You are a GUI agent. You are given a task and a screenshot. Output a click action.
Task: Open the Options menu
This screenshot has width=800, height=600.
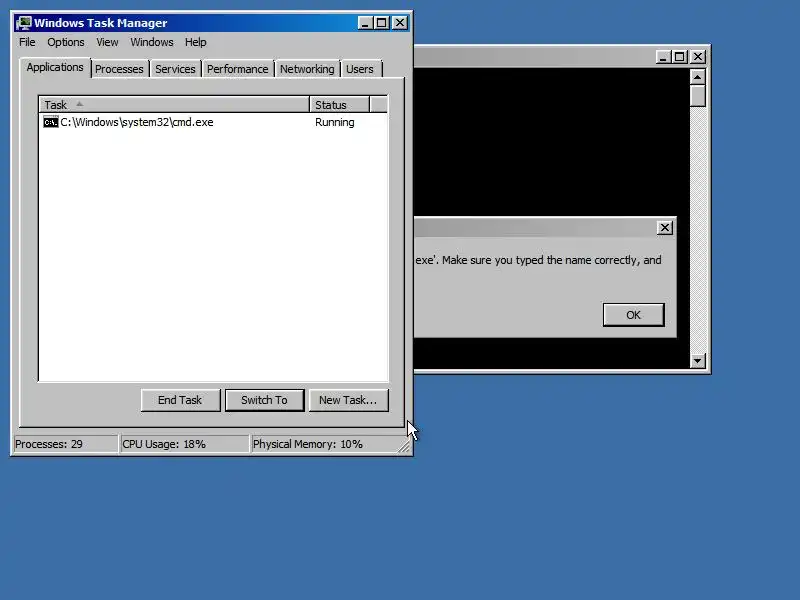coord(66,42)
